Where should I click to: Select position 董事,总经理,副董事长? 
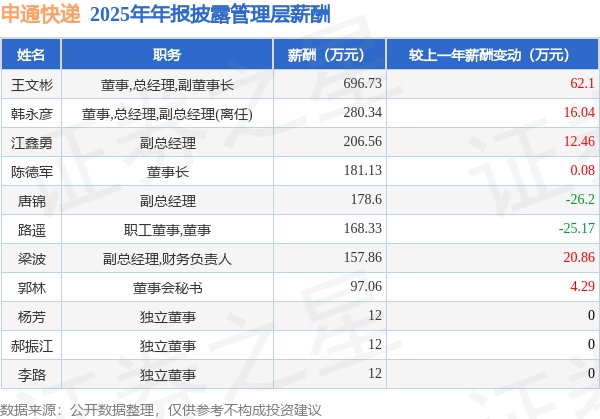[x=167, y=85]
